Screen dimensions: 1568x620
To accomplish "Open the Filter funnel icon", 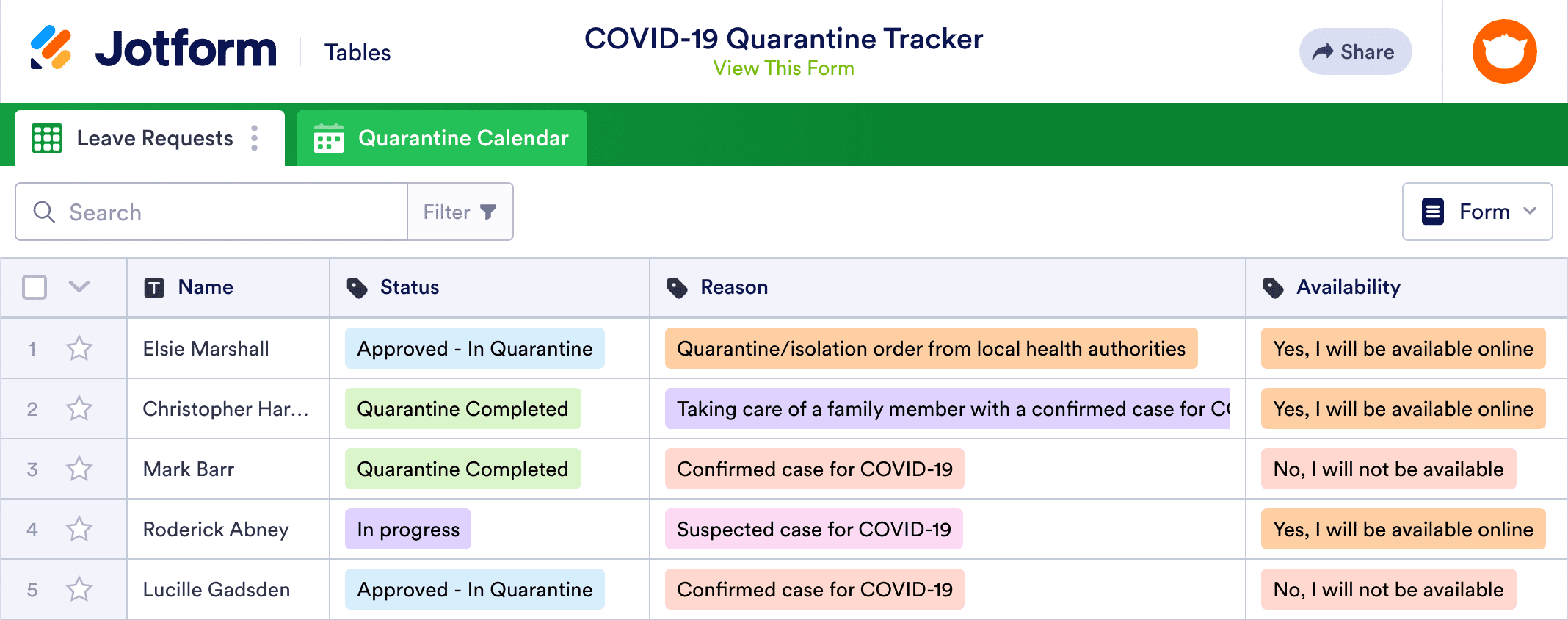I will point(488,212).
